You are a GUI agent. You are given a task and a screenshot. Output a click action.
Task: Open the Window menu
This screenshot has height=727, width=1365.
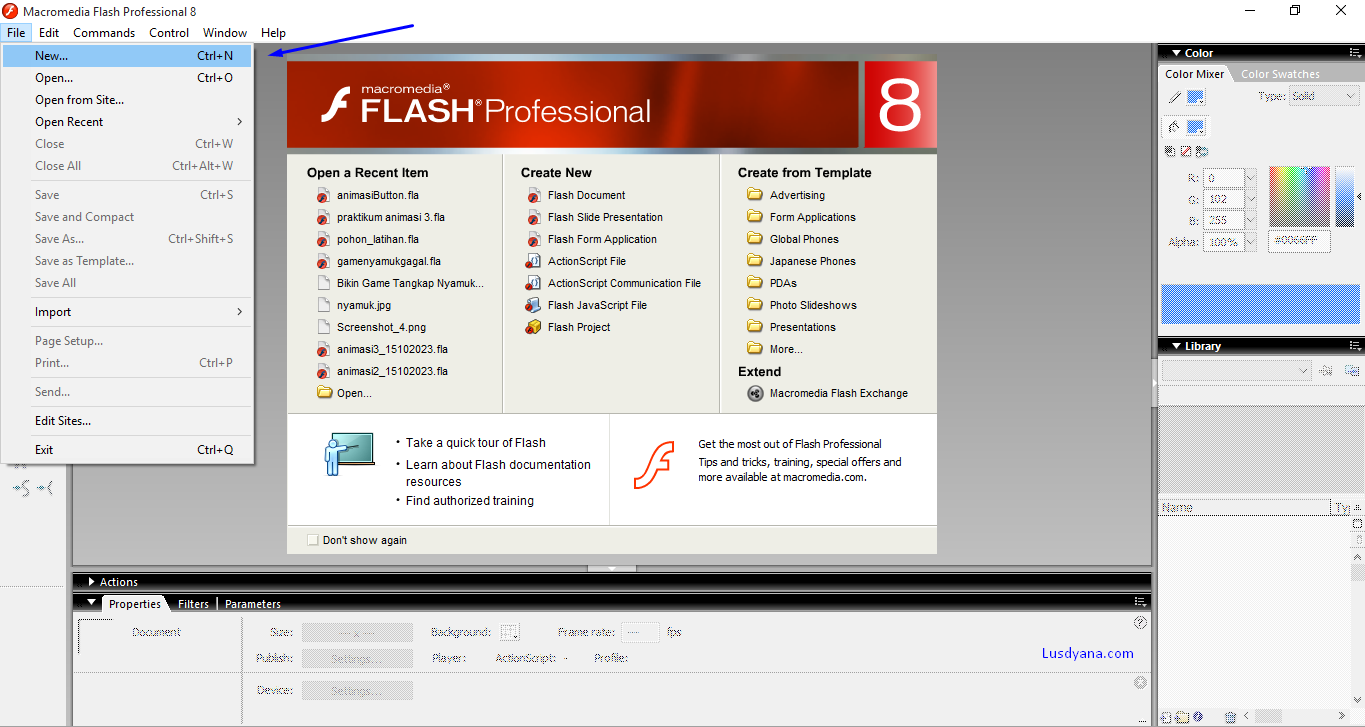click(225, 33)
